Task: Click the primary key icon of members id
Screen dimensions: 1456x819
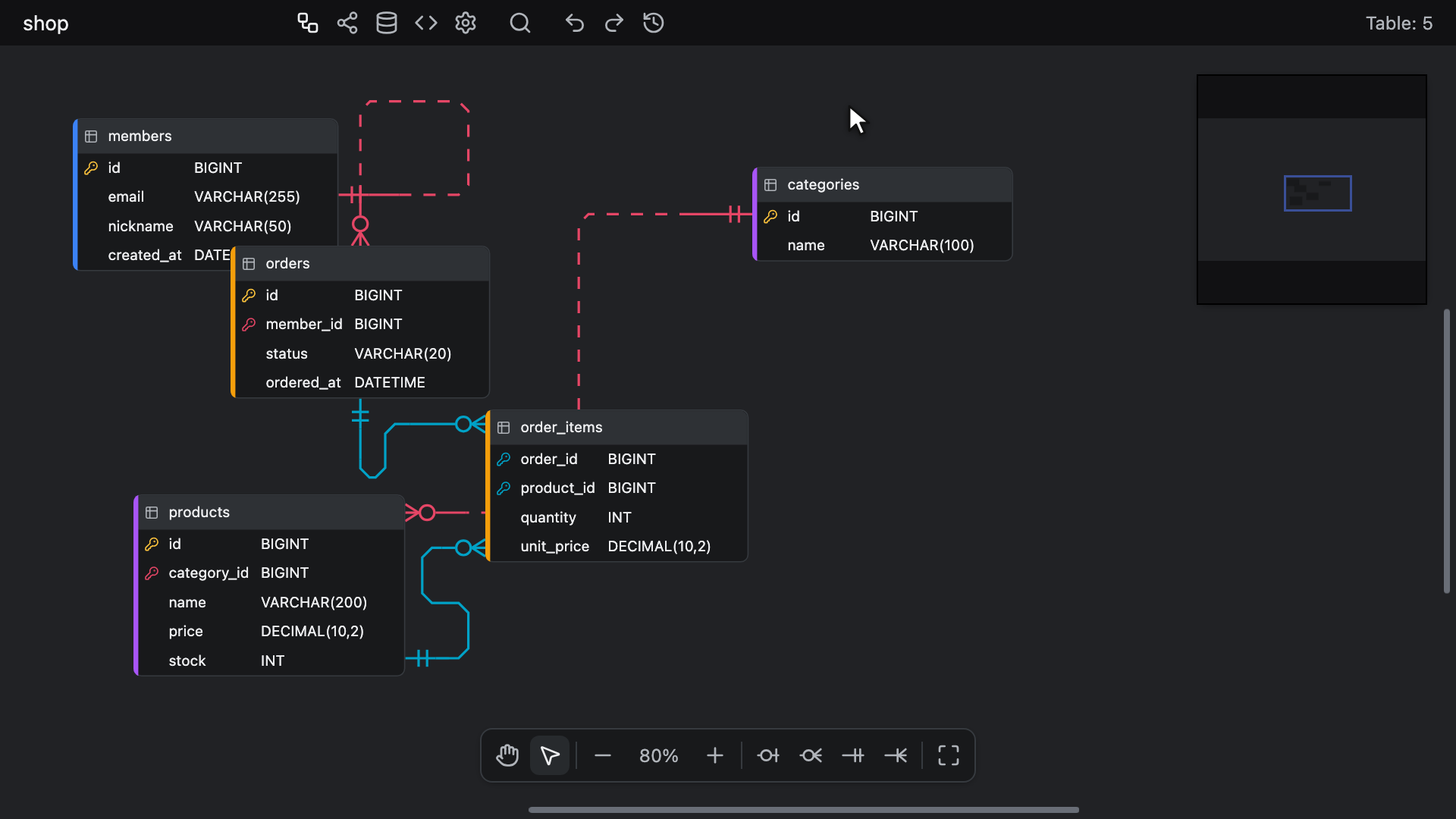Action: [91, 168]
